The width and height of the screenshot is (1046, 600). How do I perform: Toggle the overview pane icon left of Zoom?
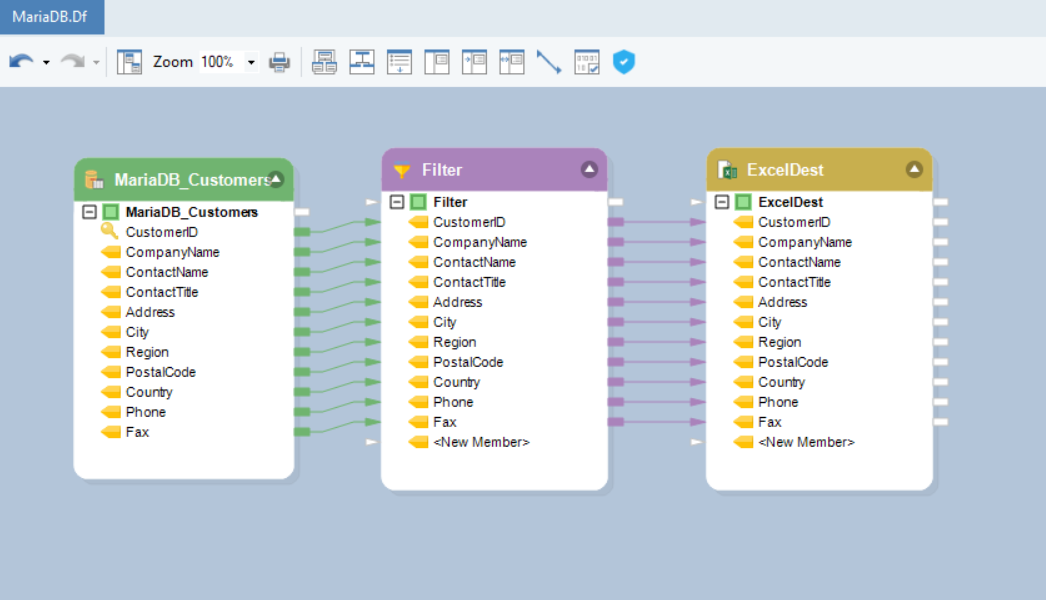[129, 62]
